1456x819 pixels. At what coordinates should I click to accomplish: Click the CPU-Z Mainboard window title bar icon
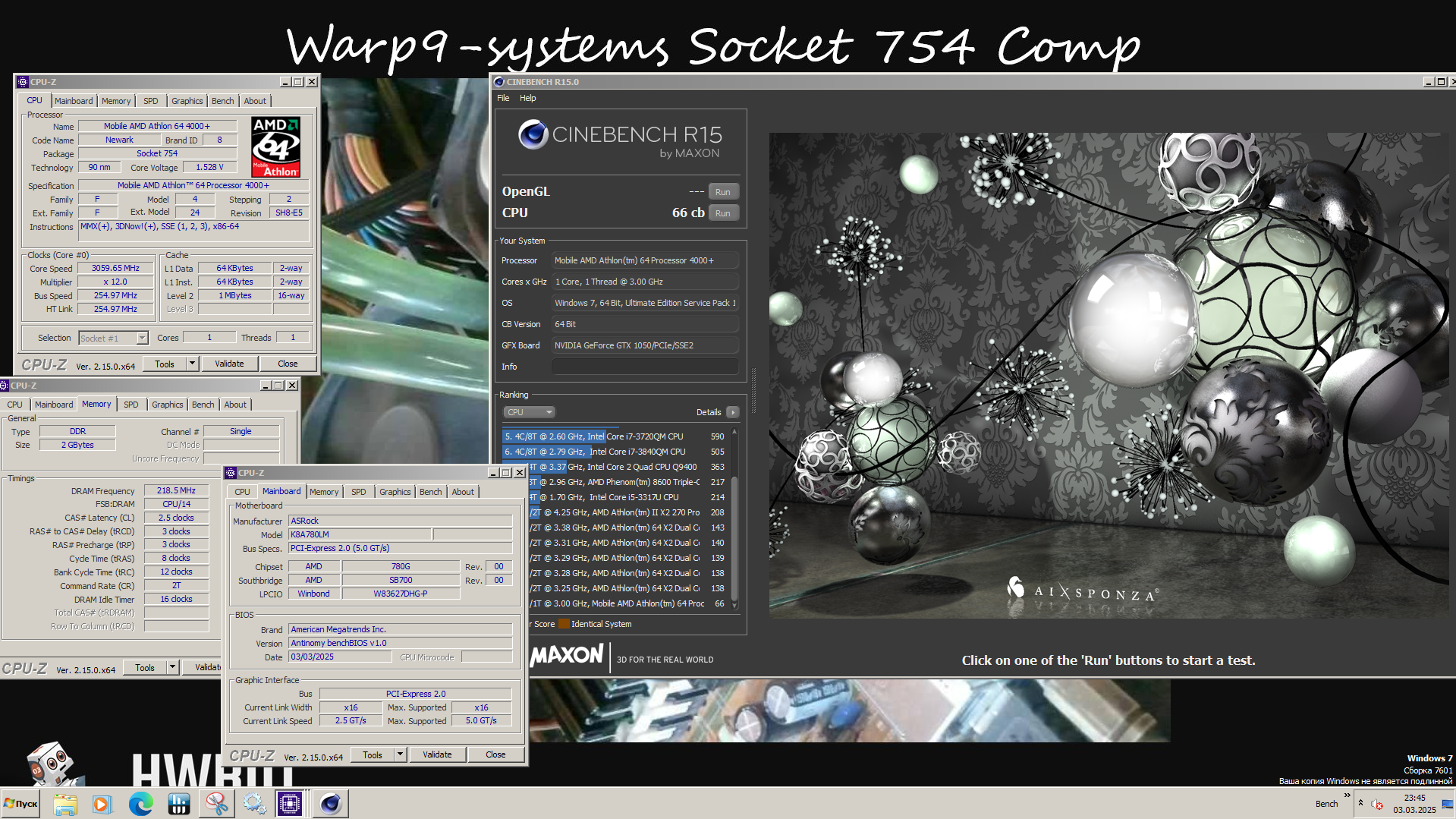coord(231,473)
